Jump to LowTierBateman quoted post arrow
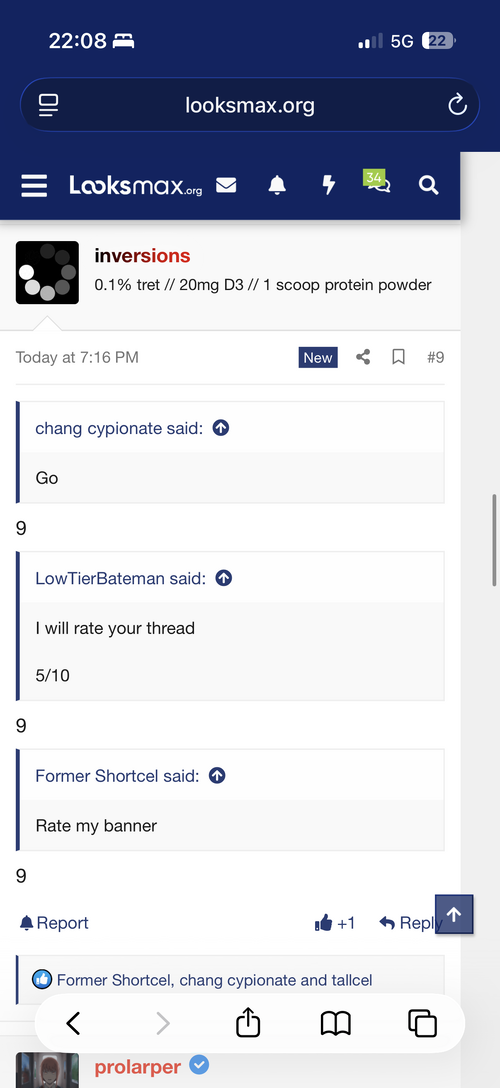 pyautogui.click(x=223, y=578)
